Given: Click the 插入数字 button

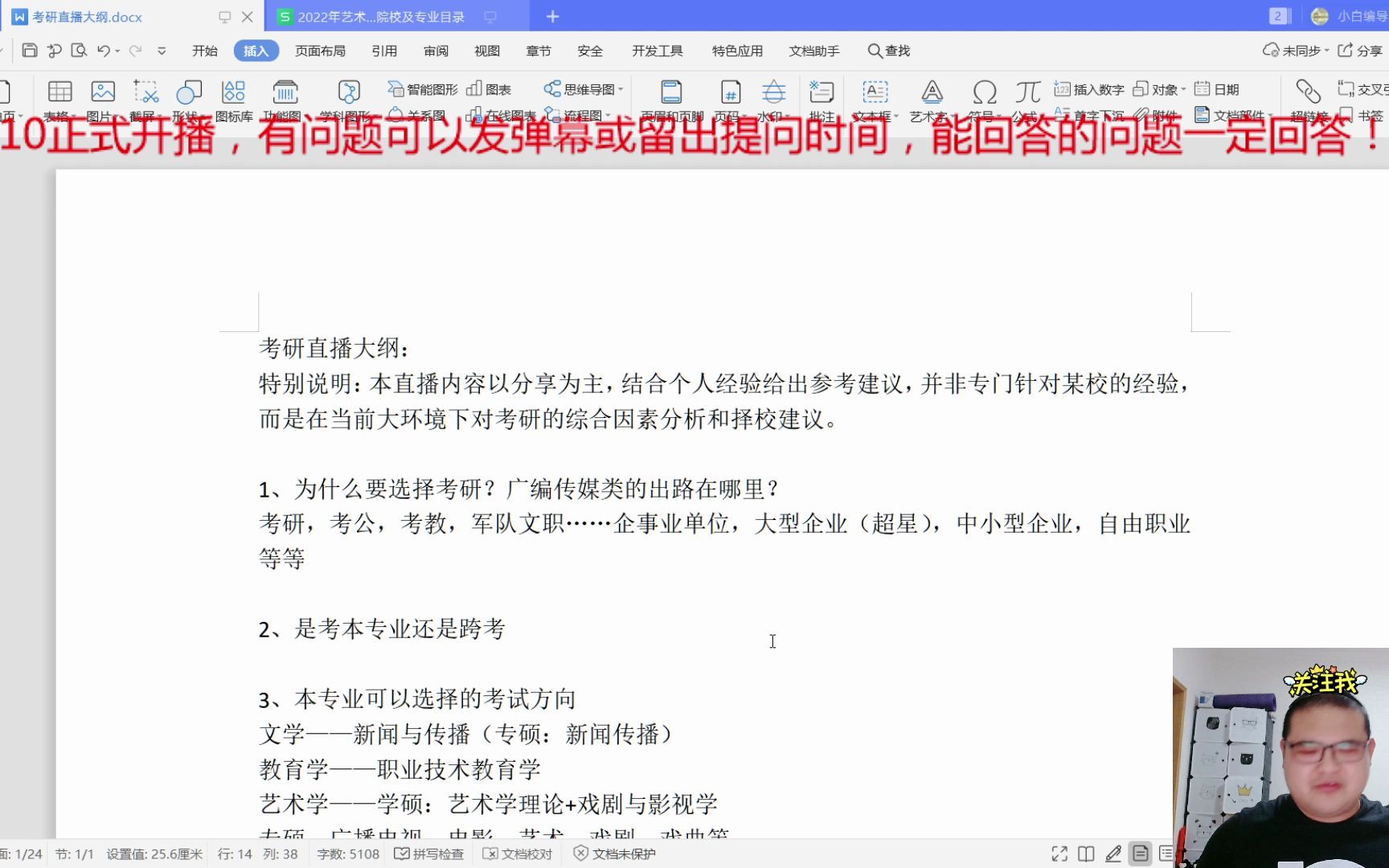Looking at the screenshot, I should coord(1089,89).
